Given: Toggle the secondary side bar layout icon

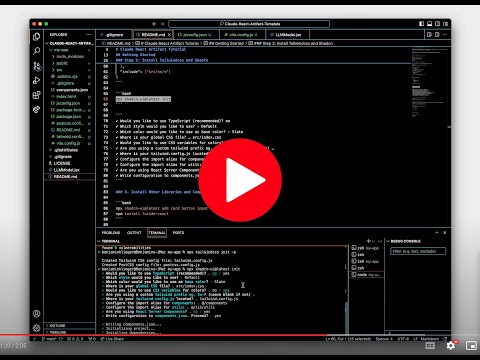Looking at the screenshot, I should (x=438, y=24).
